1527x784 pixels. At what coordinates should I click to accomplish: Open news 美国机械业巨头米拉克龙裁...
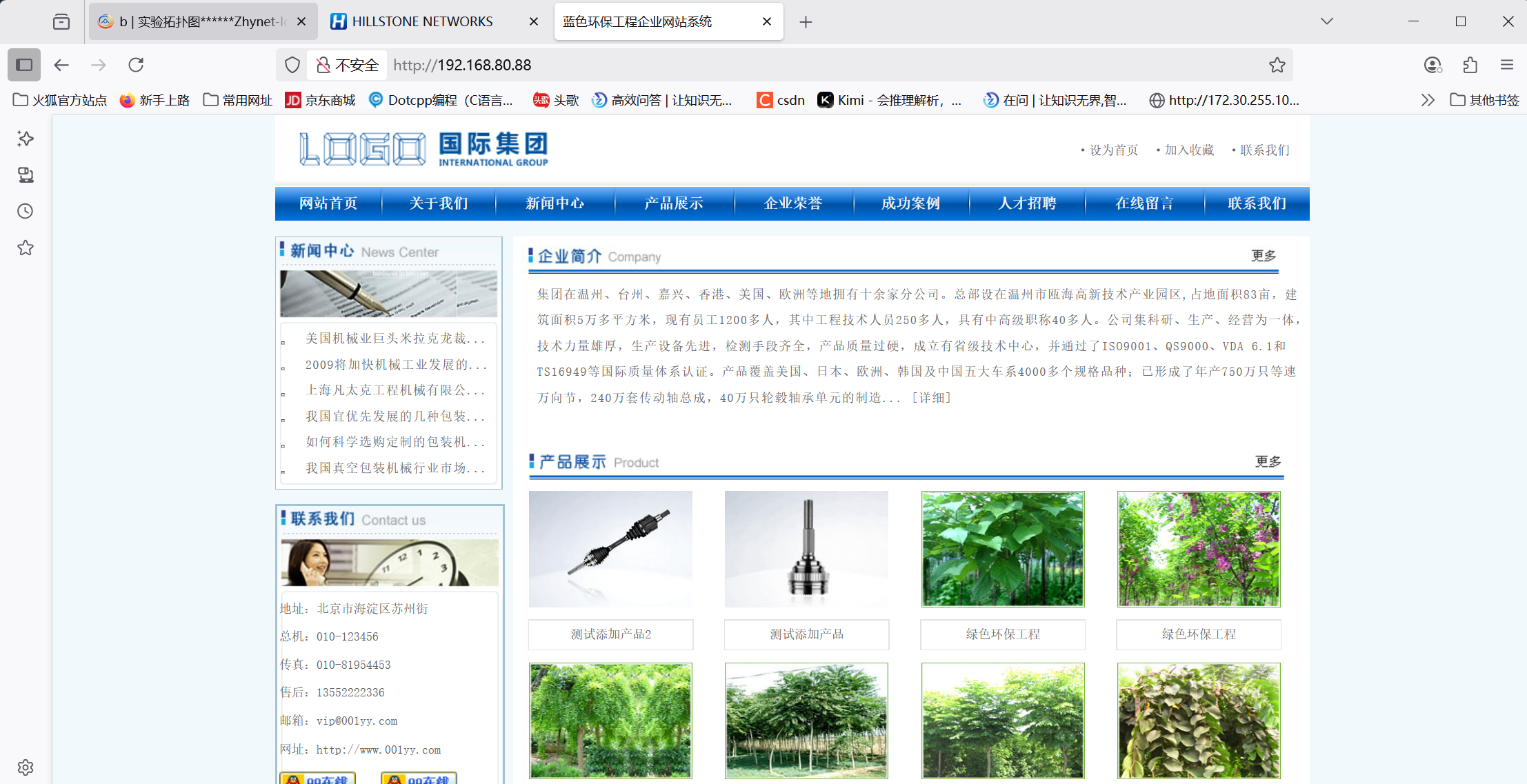pyautogui.click(x=395, y=339)
